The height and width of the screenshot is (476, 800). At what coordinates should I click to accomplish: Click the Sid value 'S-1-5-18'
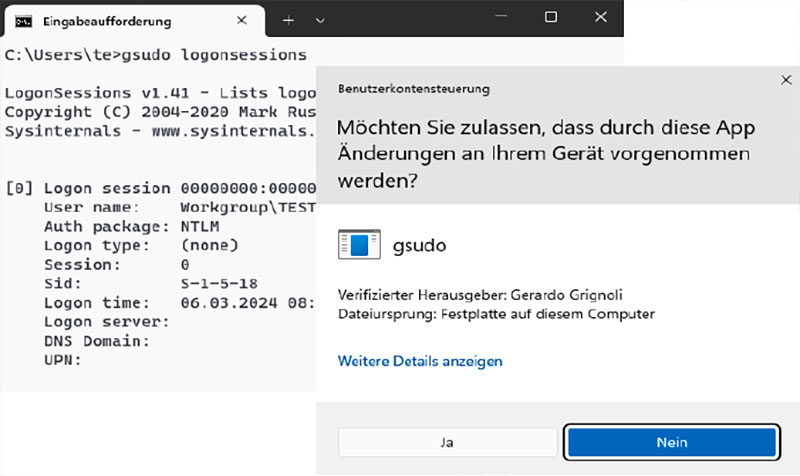pyautogui.click(x=219, y=284)
